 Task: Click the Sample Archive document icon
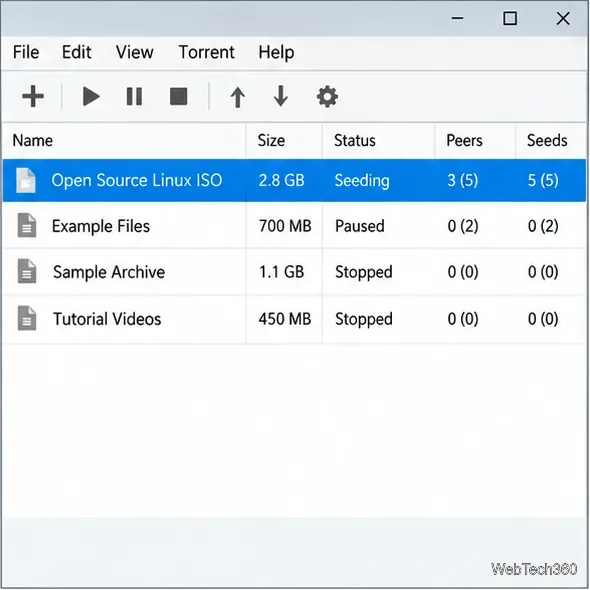27,271
